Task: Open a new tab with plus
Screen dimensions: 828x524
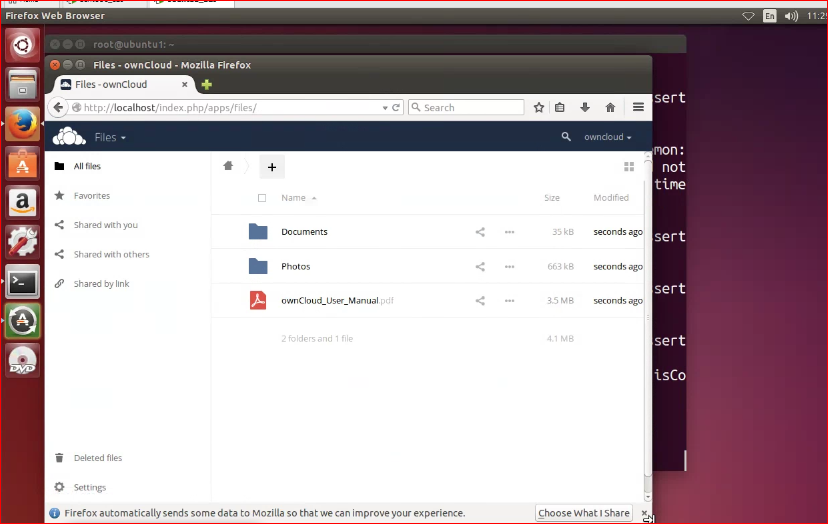Action: click(206, 85)
